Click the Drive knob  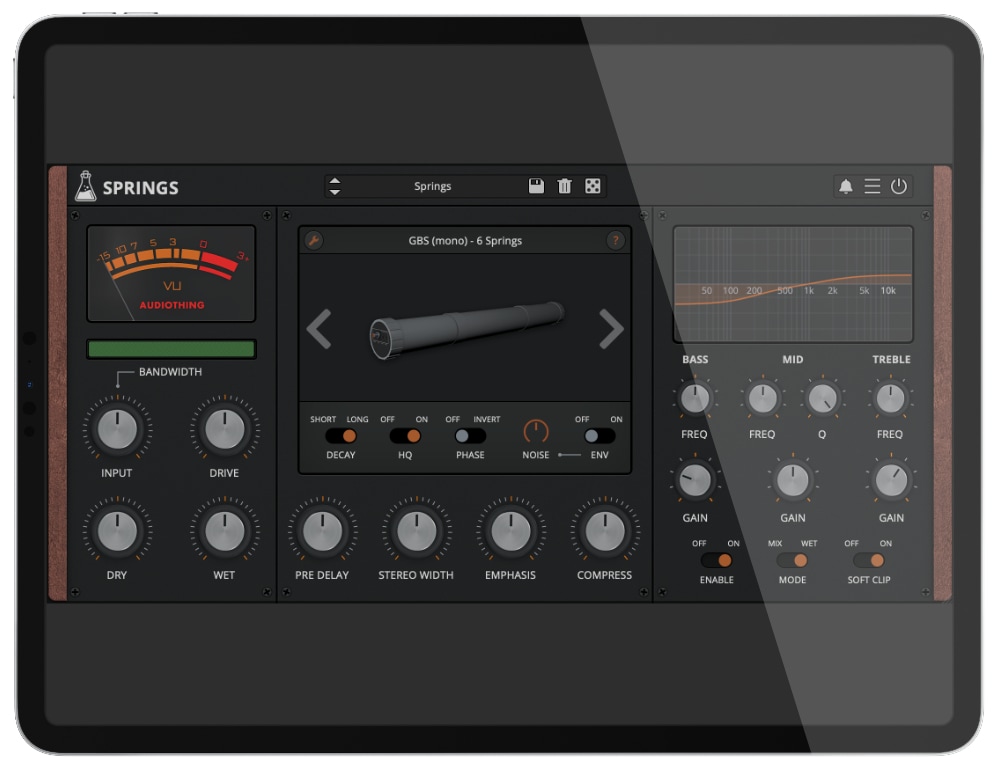tap(224, 429)
